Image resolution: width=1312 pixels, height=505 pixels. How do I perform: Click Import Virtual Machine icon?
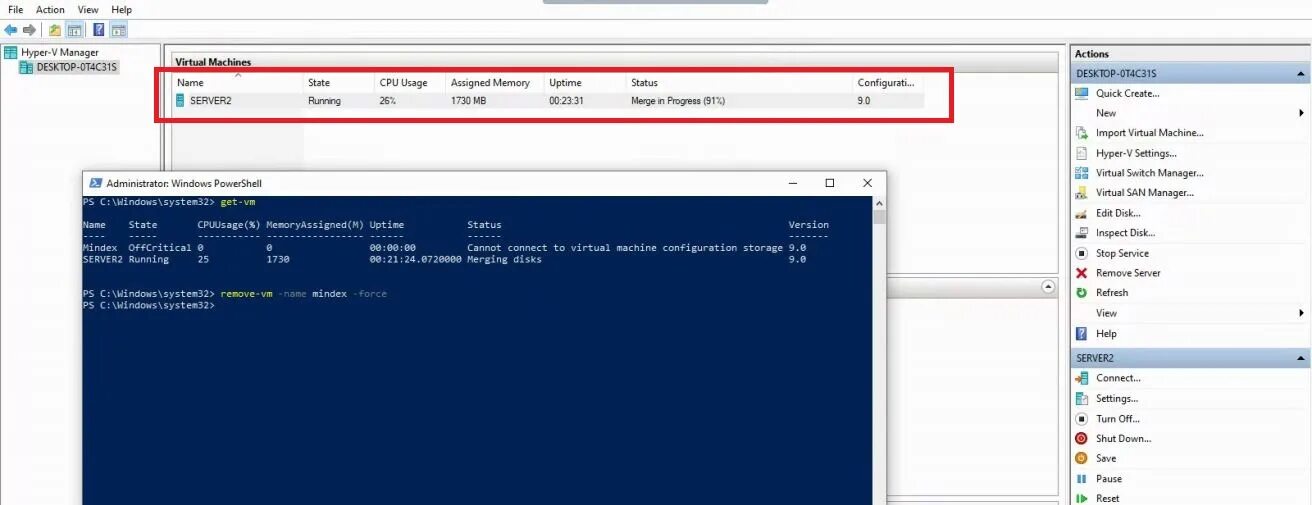click(x=1081, y=133)
